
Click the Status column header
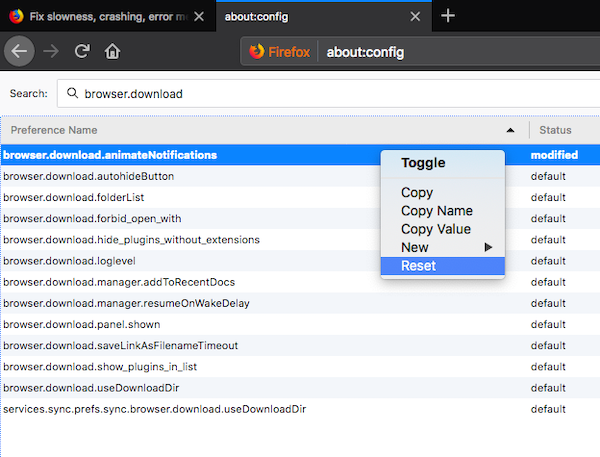[556, 130]
